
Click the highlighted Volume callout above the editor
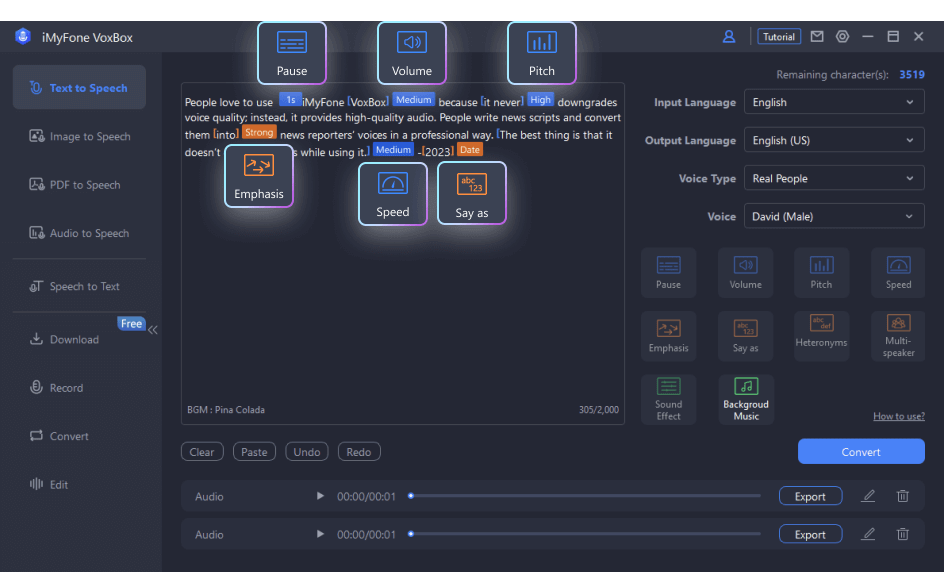pos(412,53)
